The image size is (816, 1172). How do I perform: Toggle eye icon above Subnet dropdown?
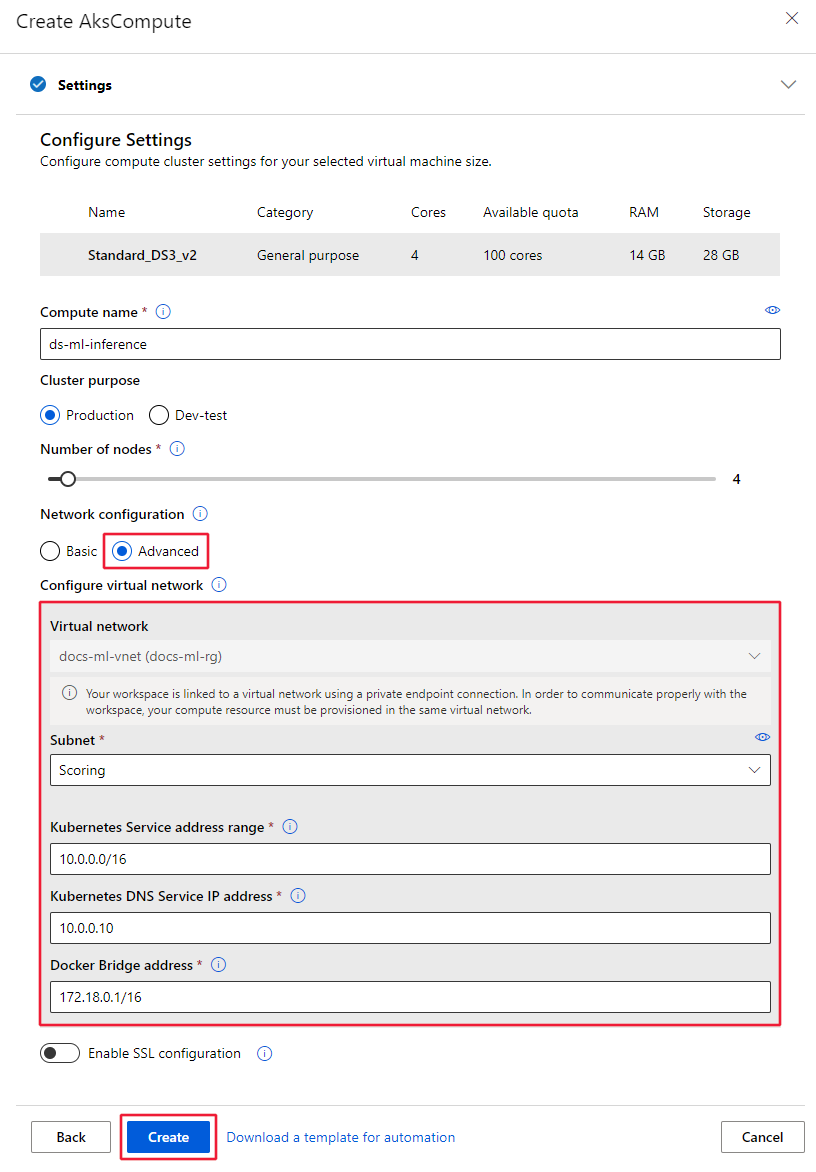[762, 737]
